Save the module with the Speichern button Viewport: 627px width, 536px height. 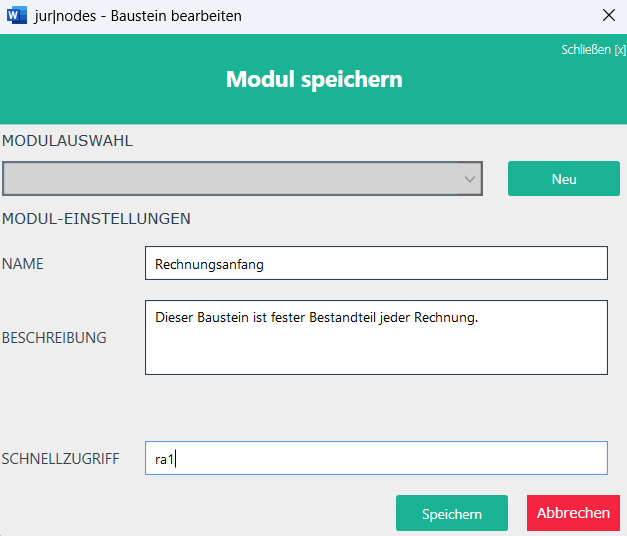click(x=451, y=514)
